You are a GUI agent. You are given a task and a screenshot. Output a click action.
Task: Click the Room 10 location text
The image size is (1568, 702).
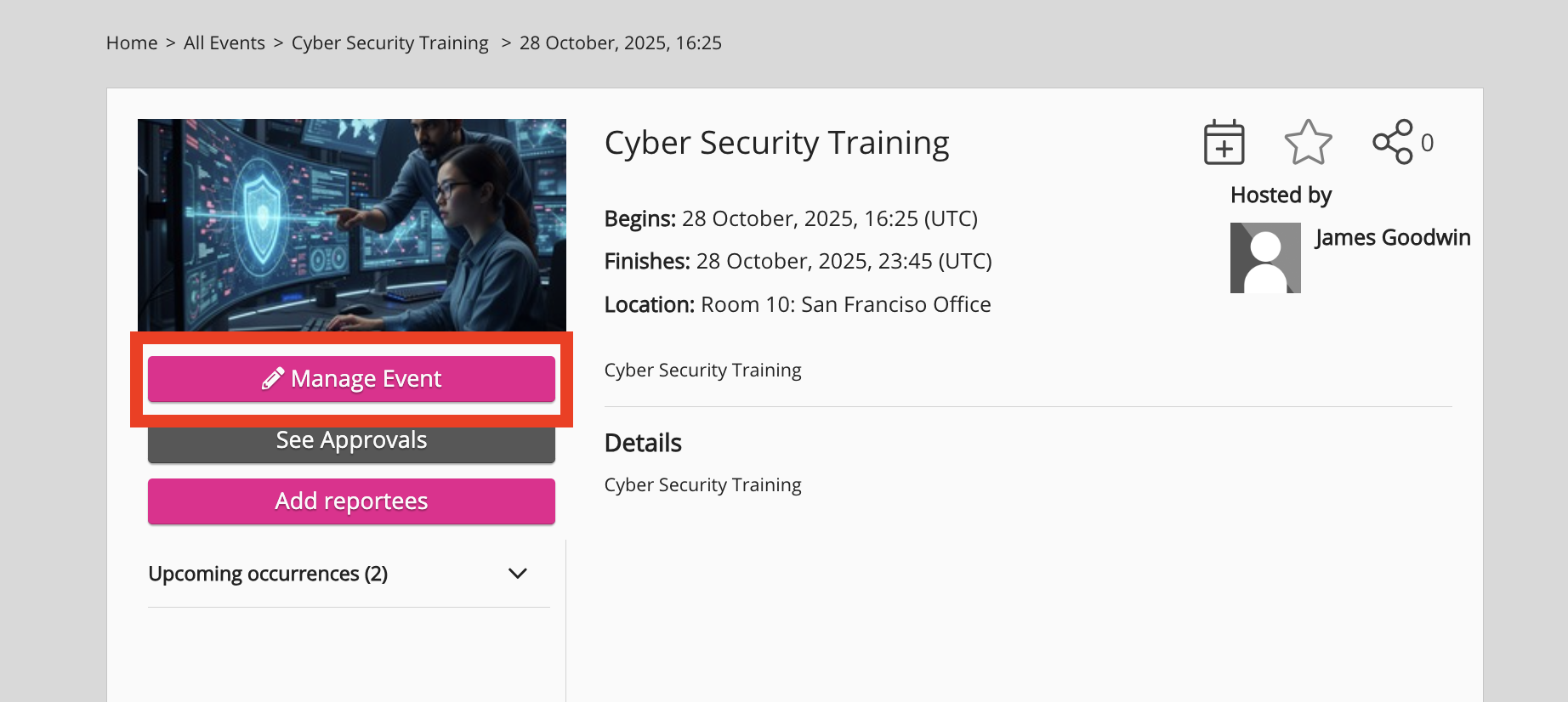coord(845,304)
